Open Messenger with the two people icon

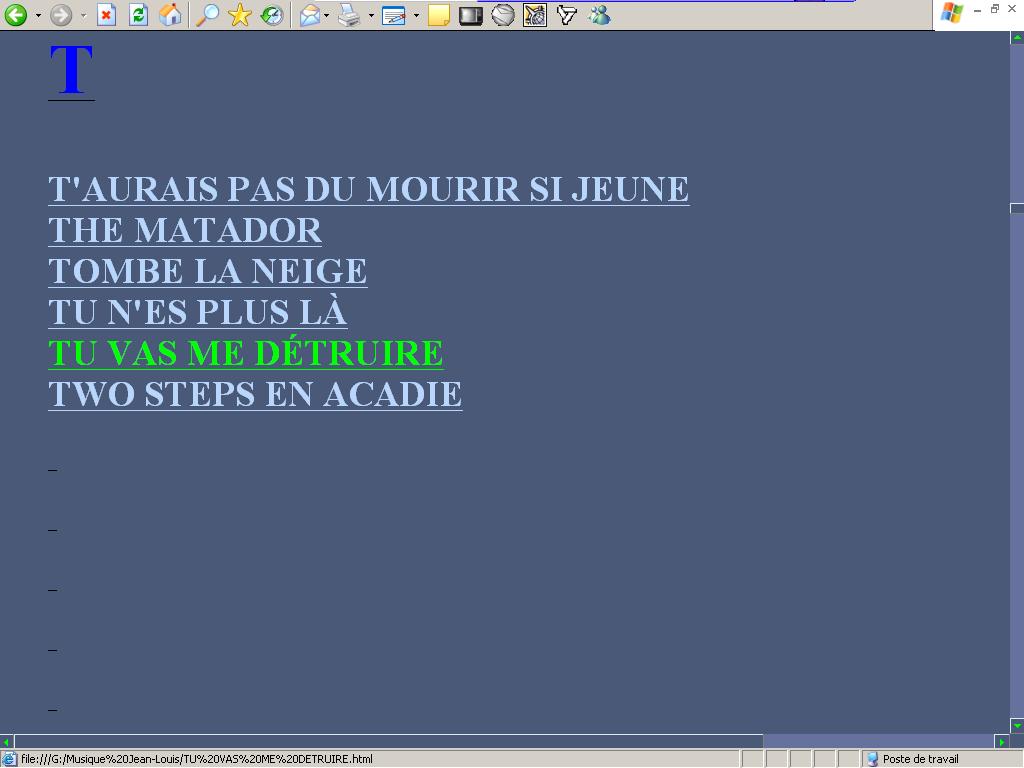(x=599, y=15)
